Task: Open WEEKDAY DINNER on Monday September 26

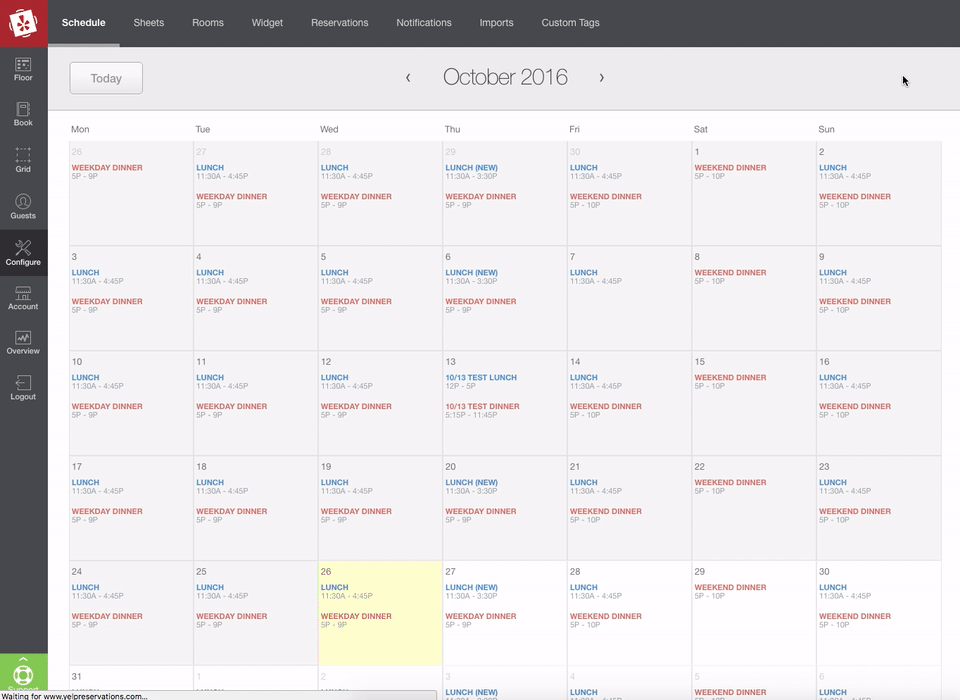Action: 107,168
